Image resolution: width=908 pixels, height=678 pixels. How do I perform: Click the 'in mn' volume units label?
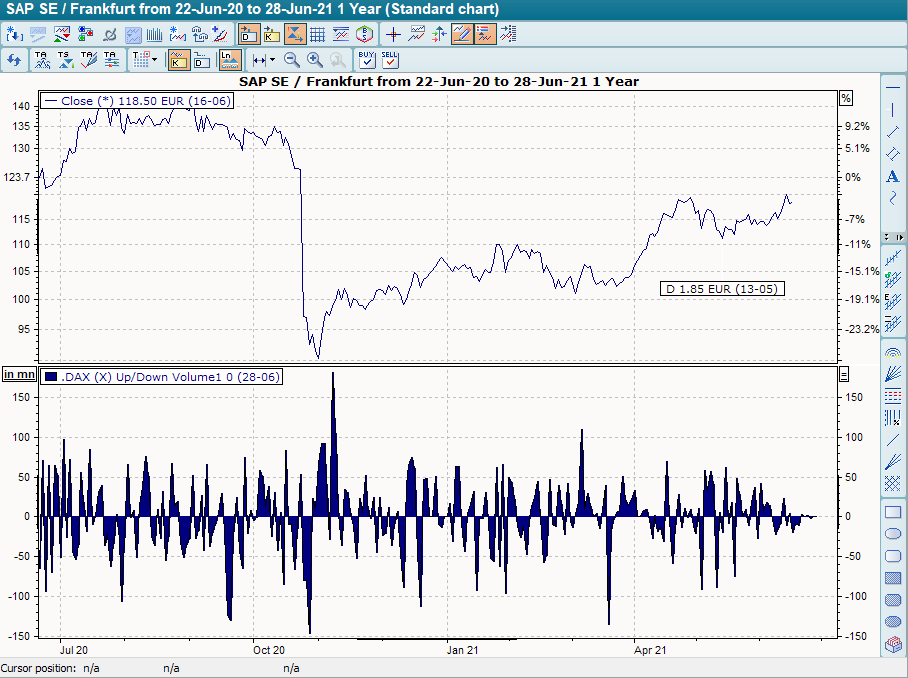(19, 375)
